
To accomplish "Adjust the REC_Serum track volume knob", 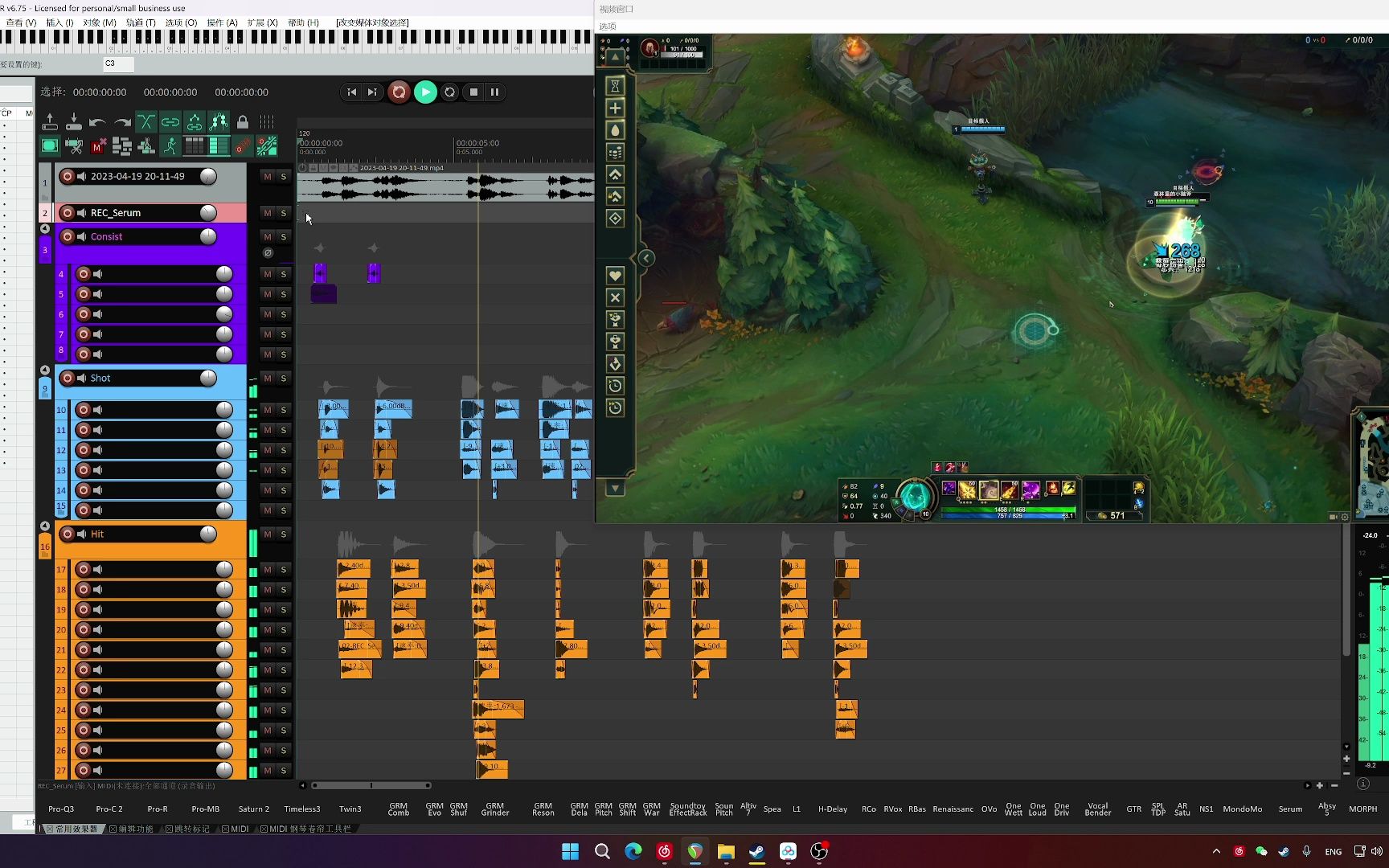I will pyautogui.click(x=208, y=213).
